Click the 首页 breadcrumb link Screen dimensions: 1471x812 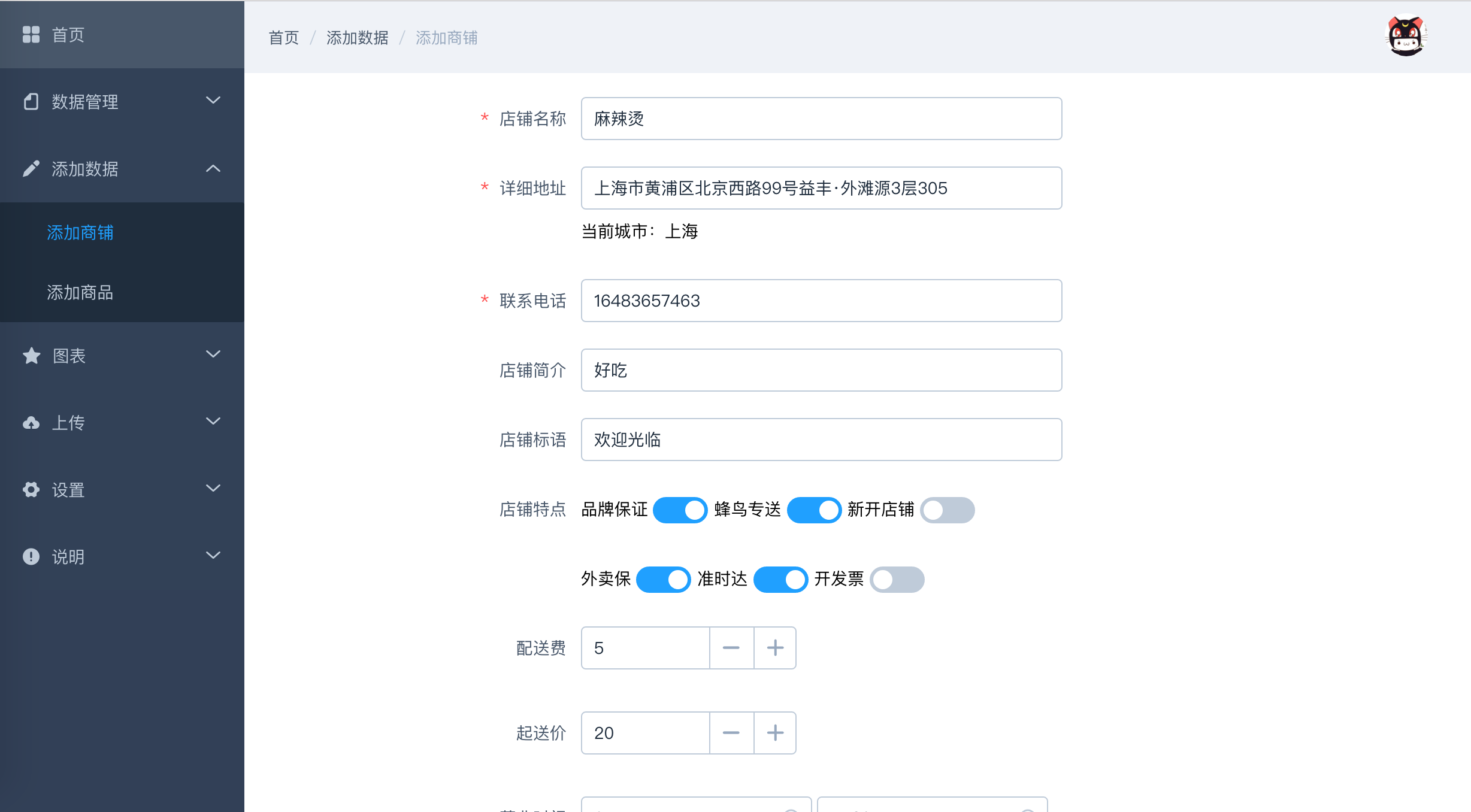[284, 38]
